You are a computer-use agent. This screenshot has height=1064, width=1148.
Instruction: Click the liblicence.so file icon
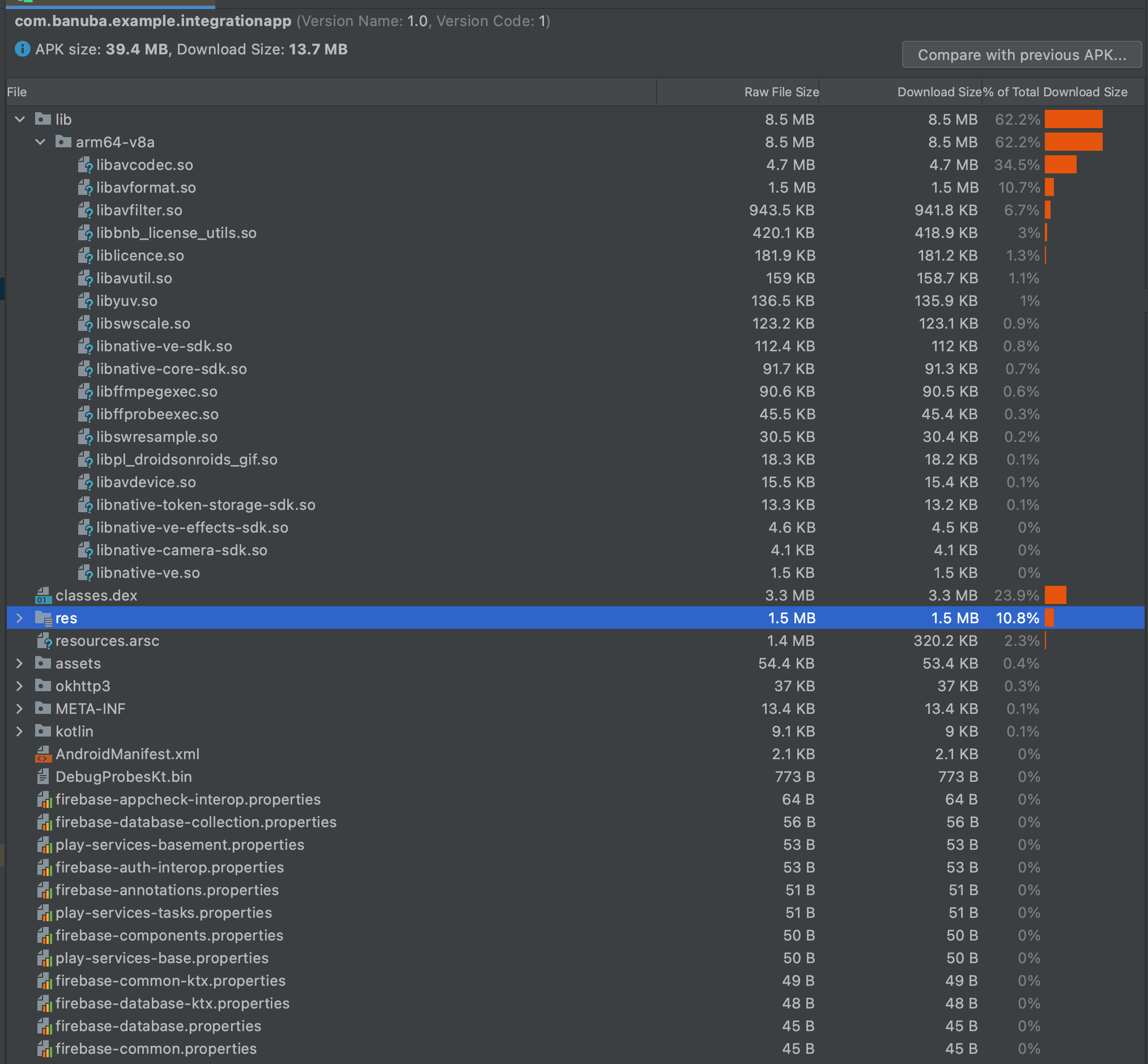point(85,255)
